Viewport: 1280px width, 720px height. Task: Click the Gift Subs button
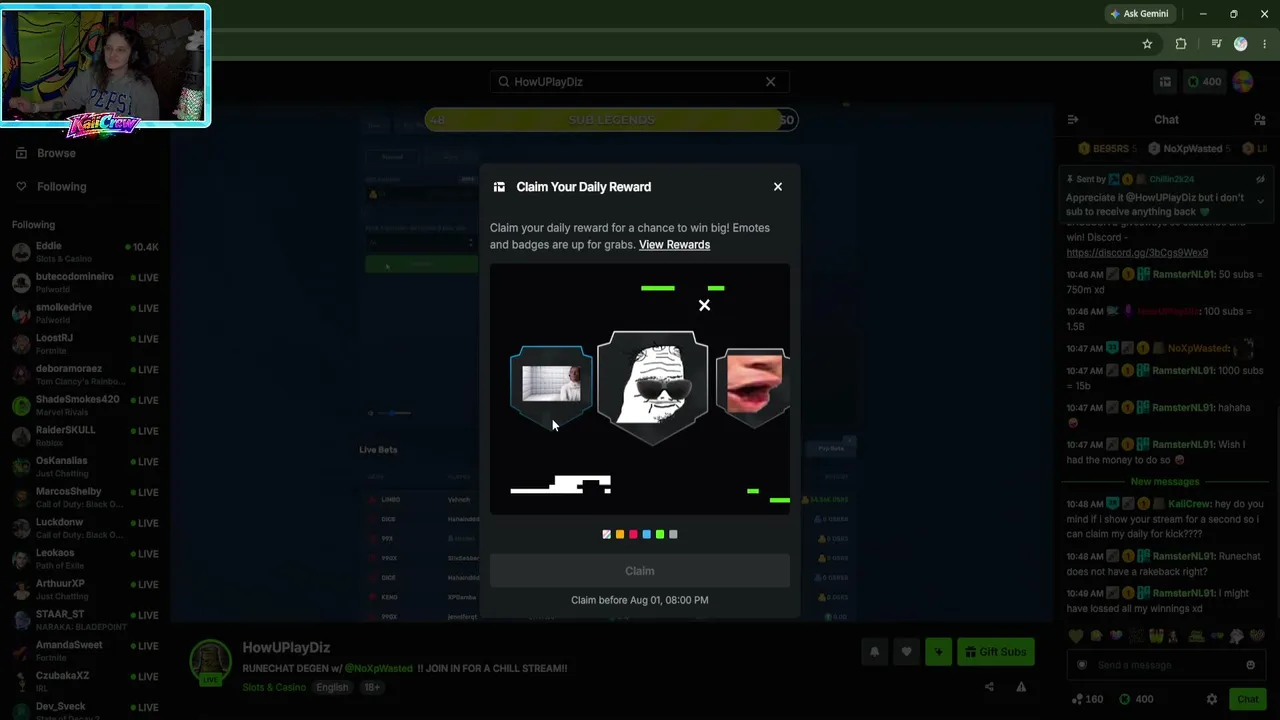pos(995,652)
